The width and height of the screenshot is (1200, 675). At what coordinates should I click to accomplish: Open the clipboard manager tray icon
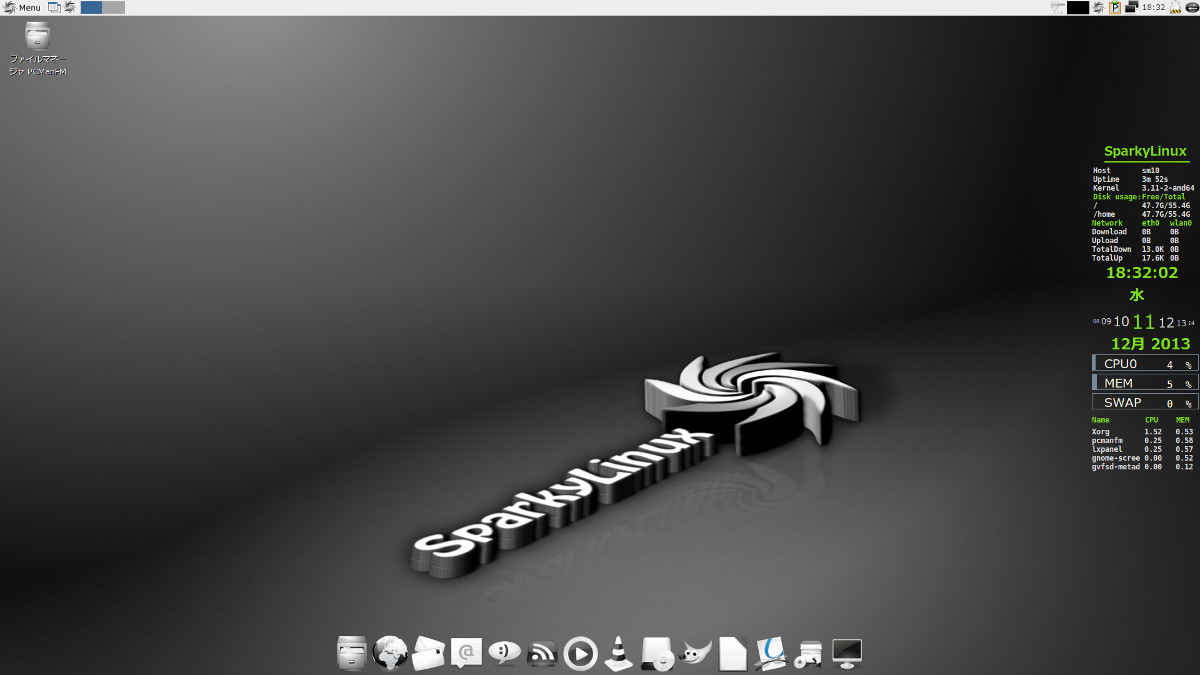(x=1115, y=7)
